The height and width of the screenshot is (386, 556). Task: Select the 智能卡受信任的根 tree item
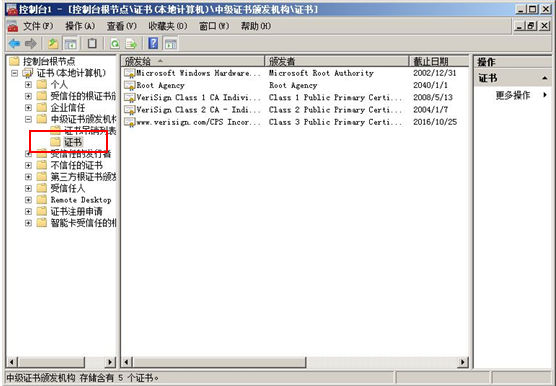click(83, 223)
